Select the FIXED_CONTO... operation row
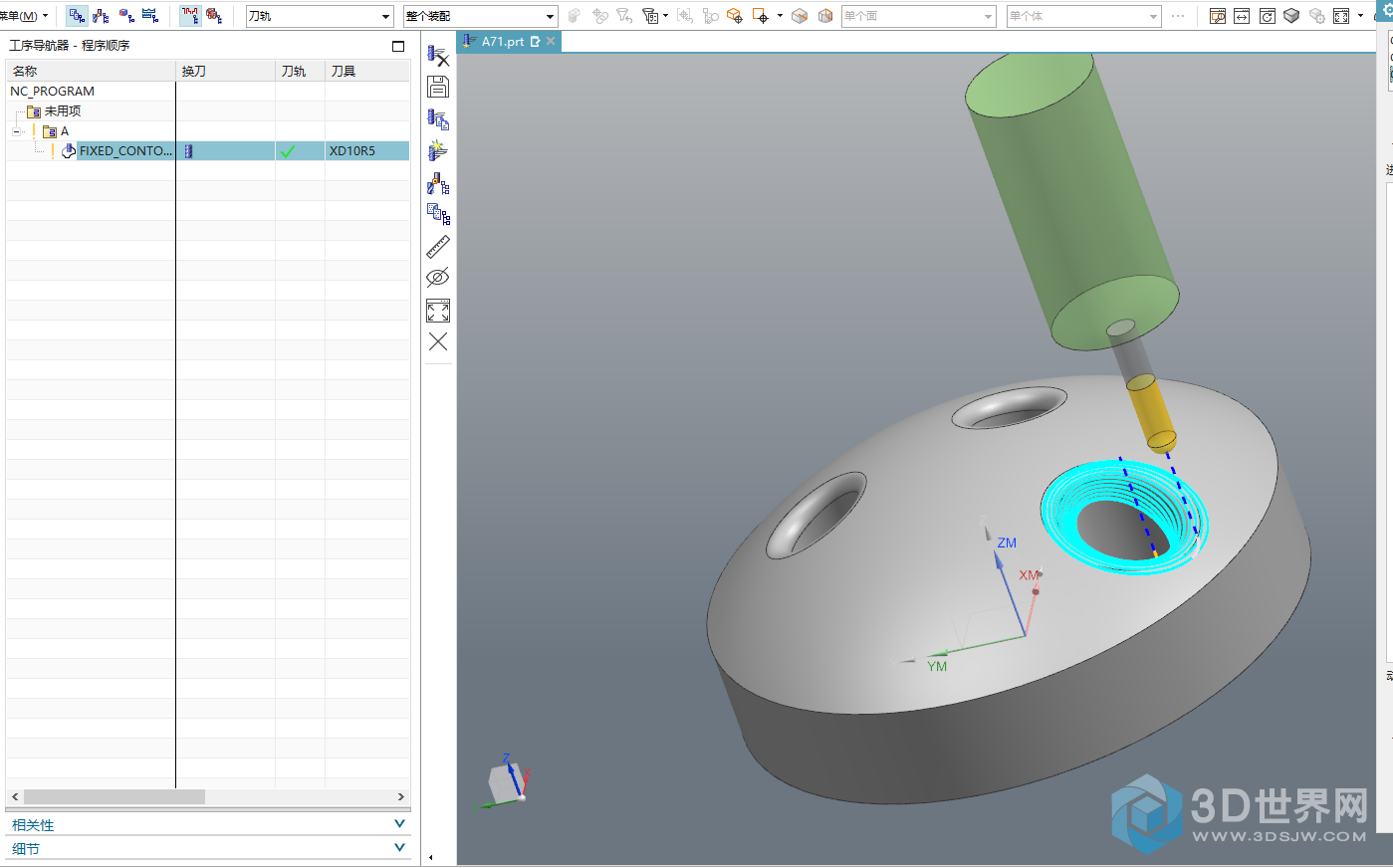The width and height of the screenshot is (1393, 868). point(125,151)
